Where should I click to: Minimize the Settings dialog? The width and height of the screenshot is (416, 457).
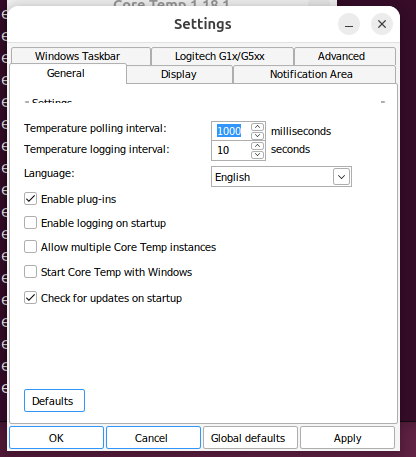coord(349,24)
